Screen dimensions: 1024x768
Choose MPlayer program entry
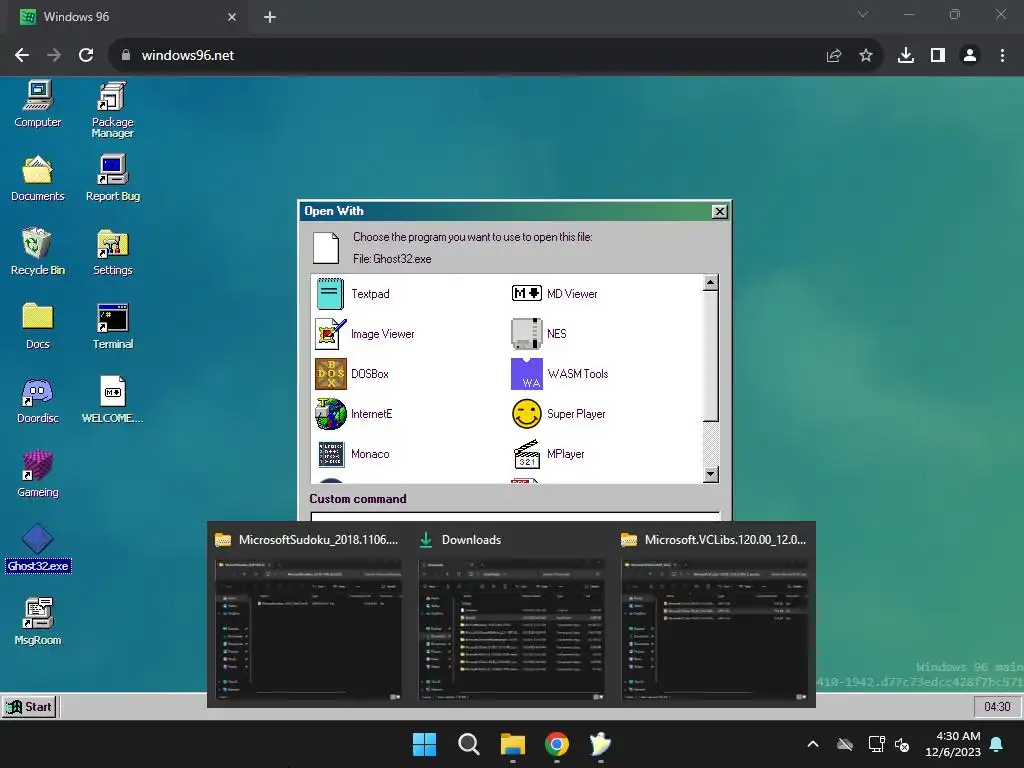[x=549, y=454]
